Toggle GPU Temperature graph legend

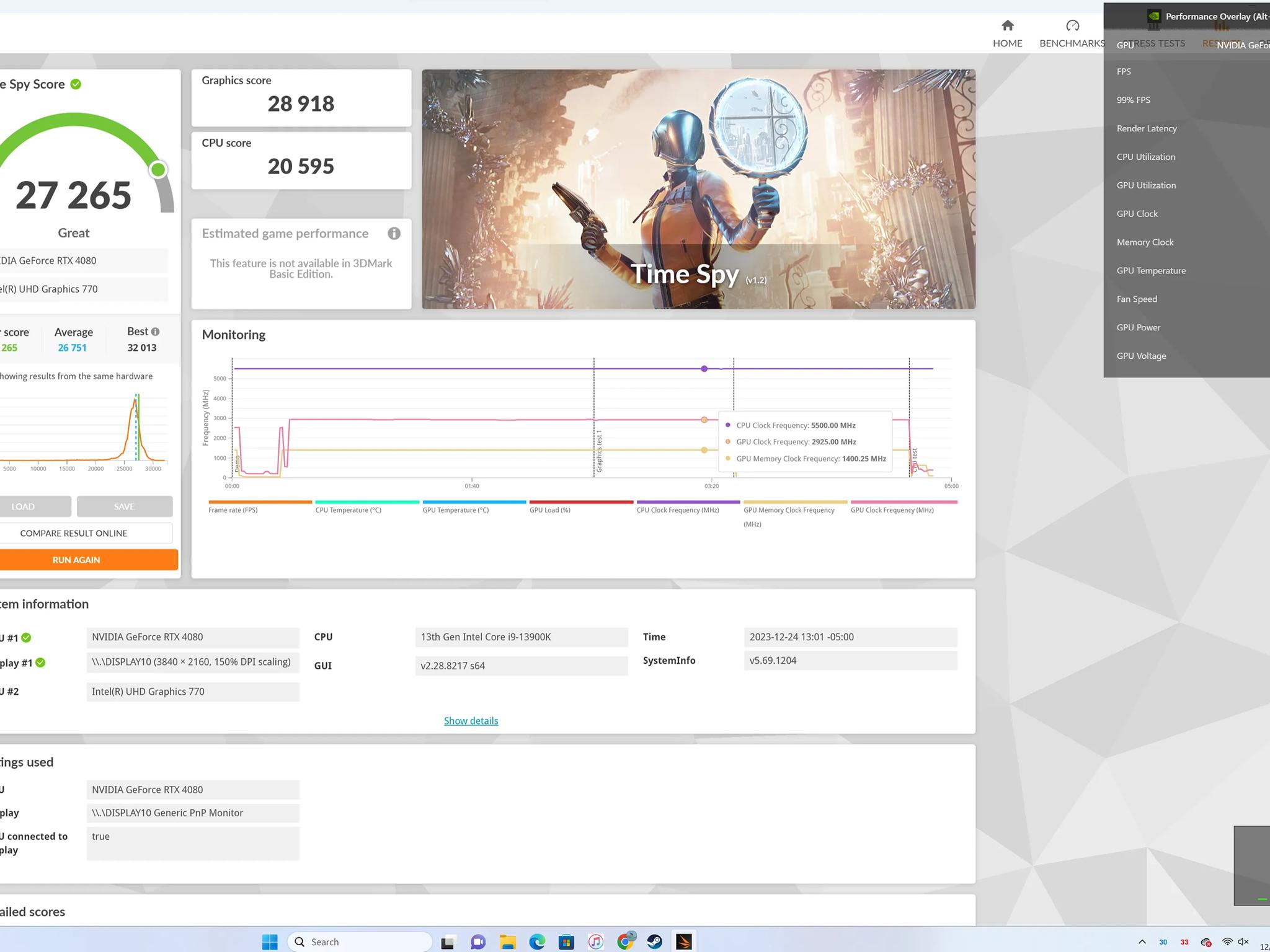pos(474,506)
